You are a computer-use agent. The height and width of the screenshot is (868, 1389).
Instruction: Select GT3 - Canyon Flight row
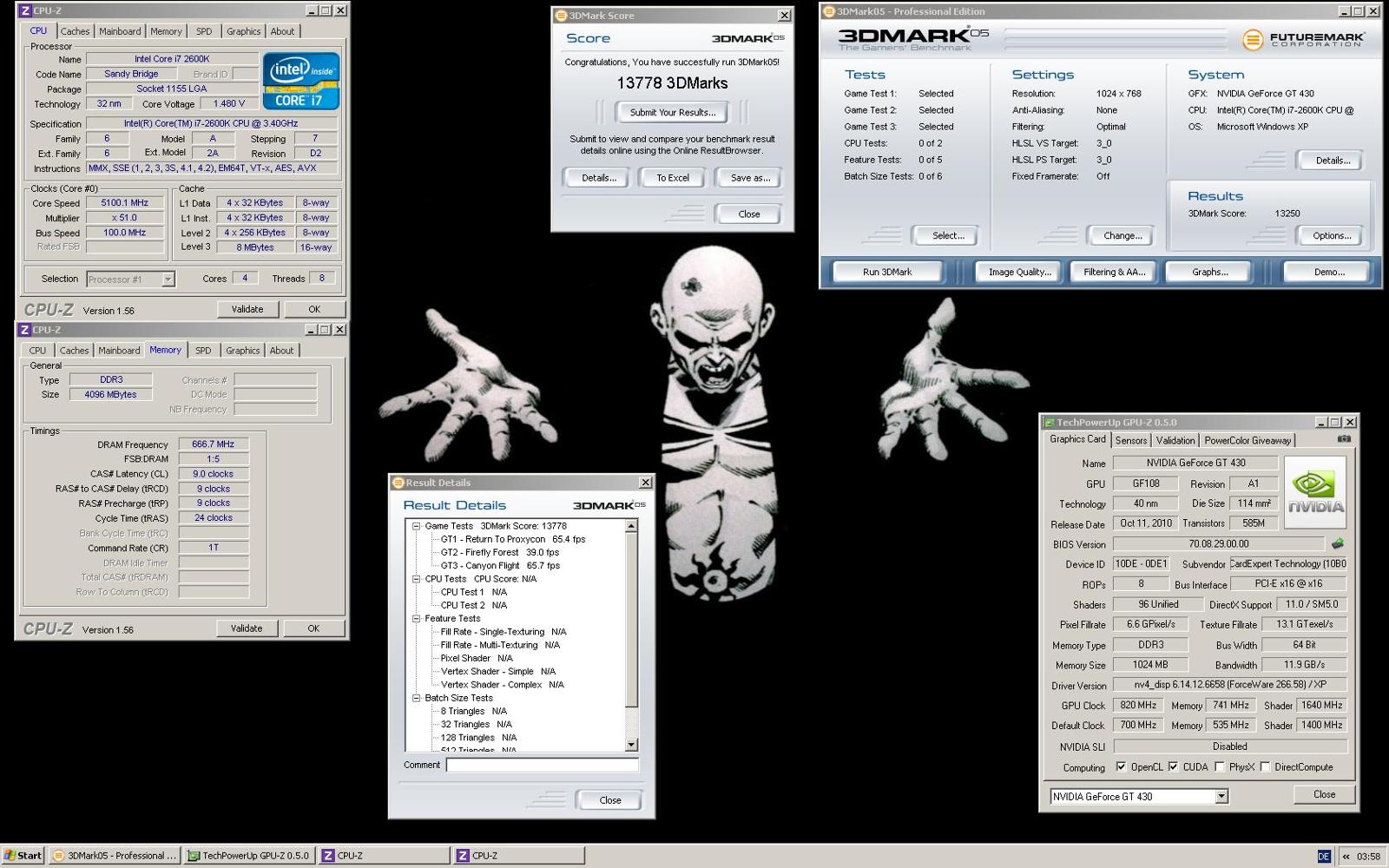coord(501,565)
